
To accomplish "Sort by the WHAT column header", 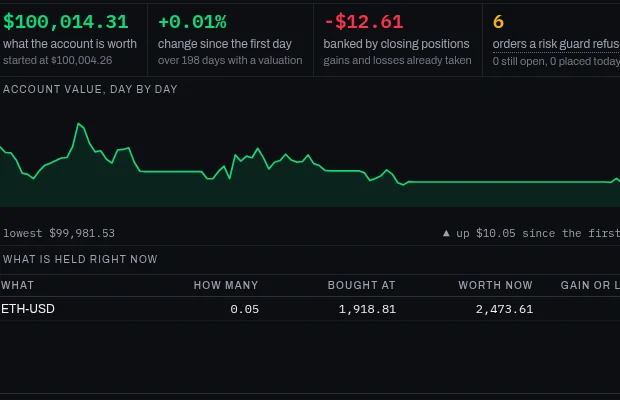I will (17, 285).
